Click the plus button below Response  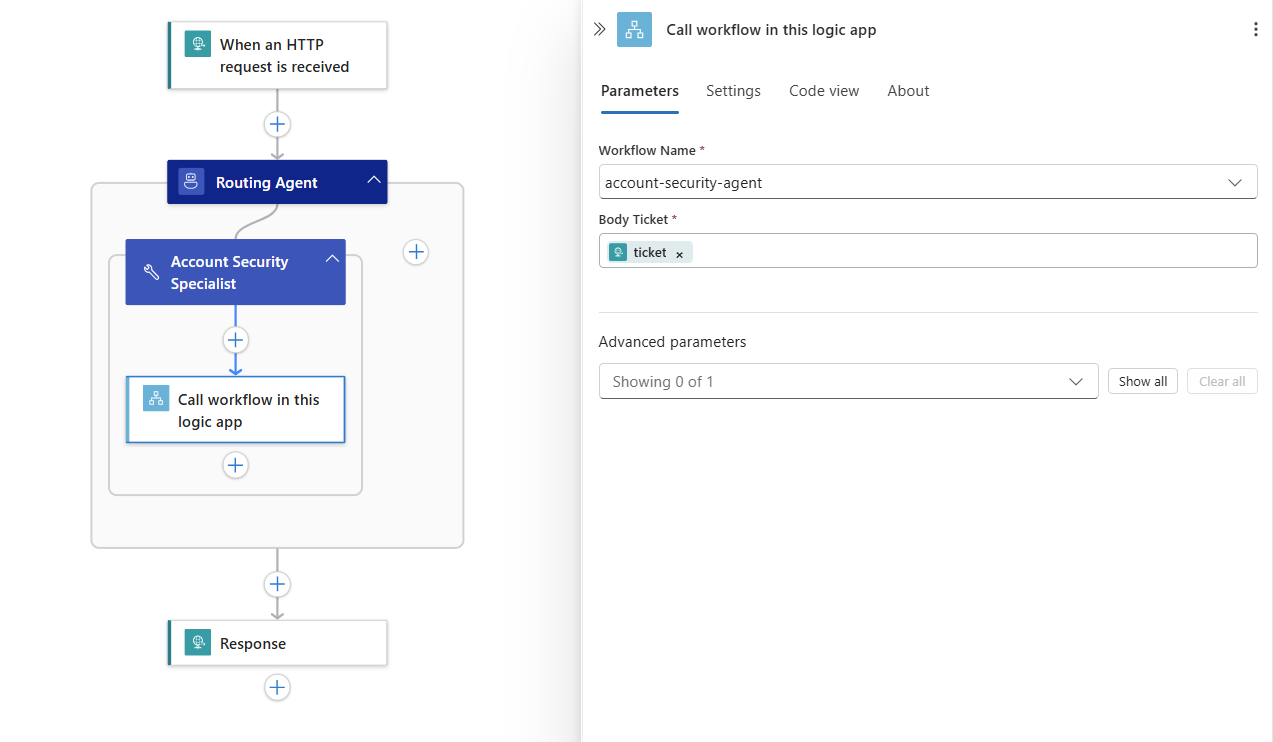point(277,687)
